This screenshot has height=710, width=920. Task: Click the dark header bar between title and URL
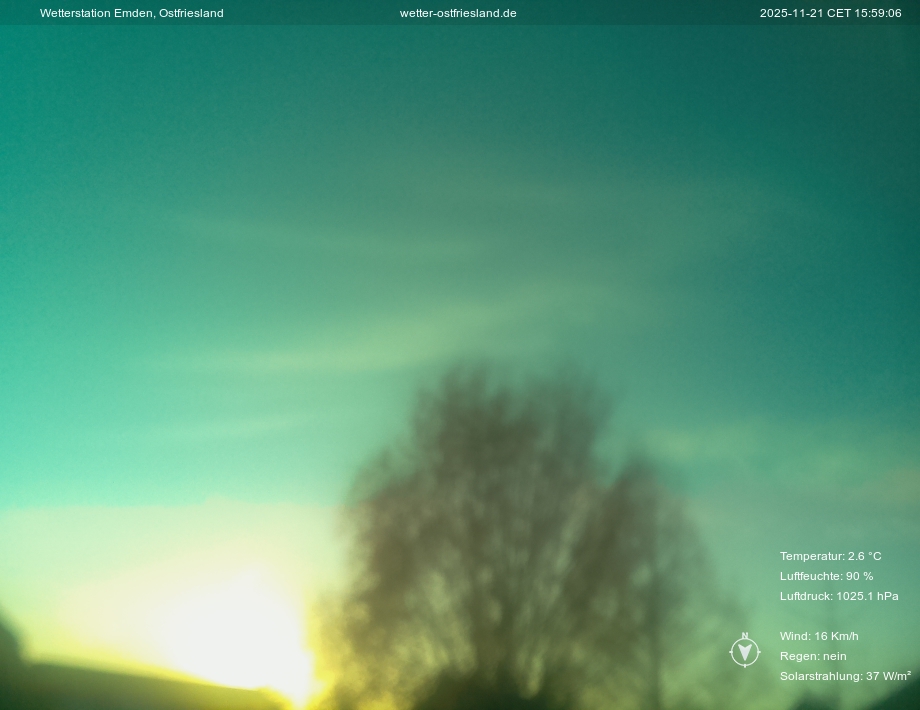pyautogui.click(x=310, y=13)
